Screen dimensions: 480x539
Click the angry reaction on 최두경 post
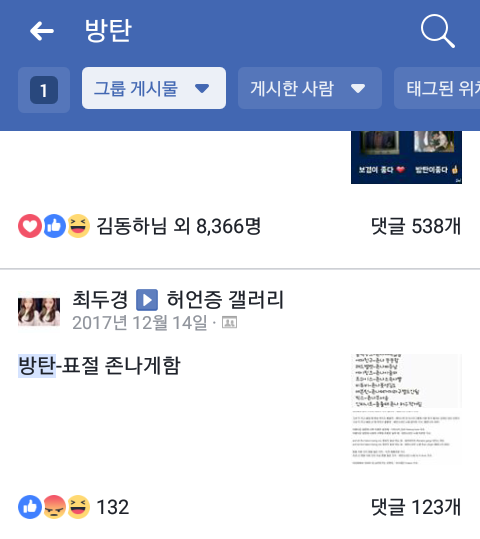54,507
